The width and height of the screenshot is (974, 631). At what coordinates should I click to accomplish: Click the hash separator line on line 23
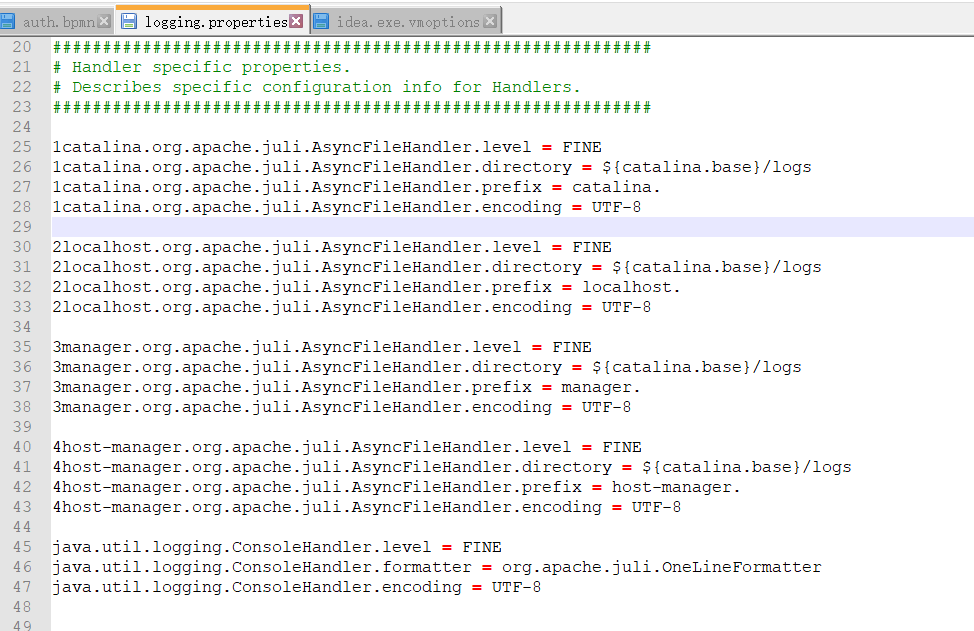point(352,107)
